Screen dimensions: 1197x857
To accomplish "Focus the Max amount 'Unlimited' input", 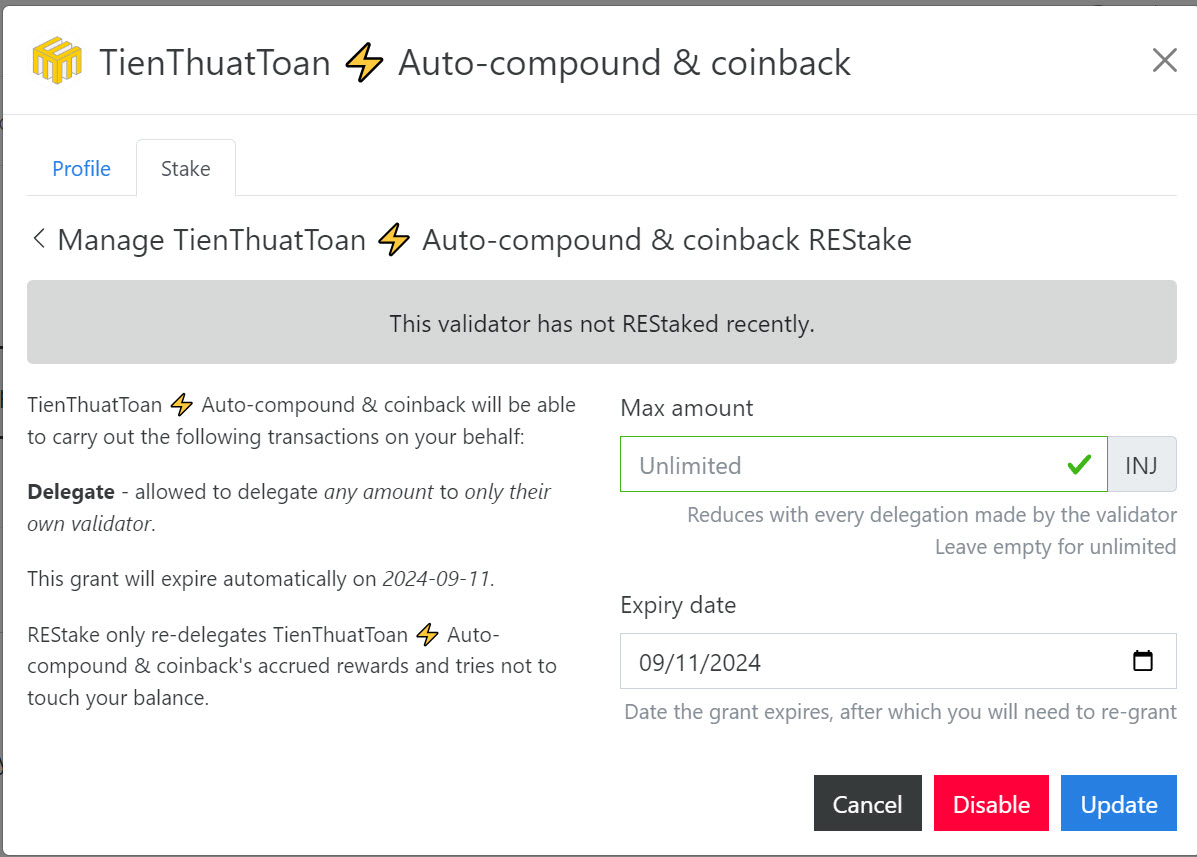I will 840,464.
